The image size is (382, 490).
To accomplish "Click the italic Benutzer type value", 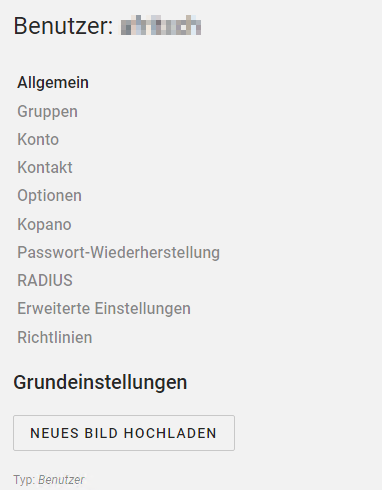I will click(x=61, y=480).
